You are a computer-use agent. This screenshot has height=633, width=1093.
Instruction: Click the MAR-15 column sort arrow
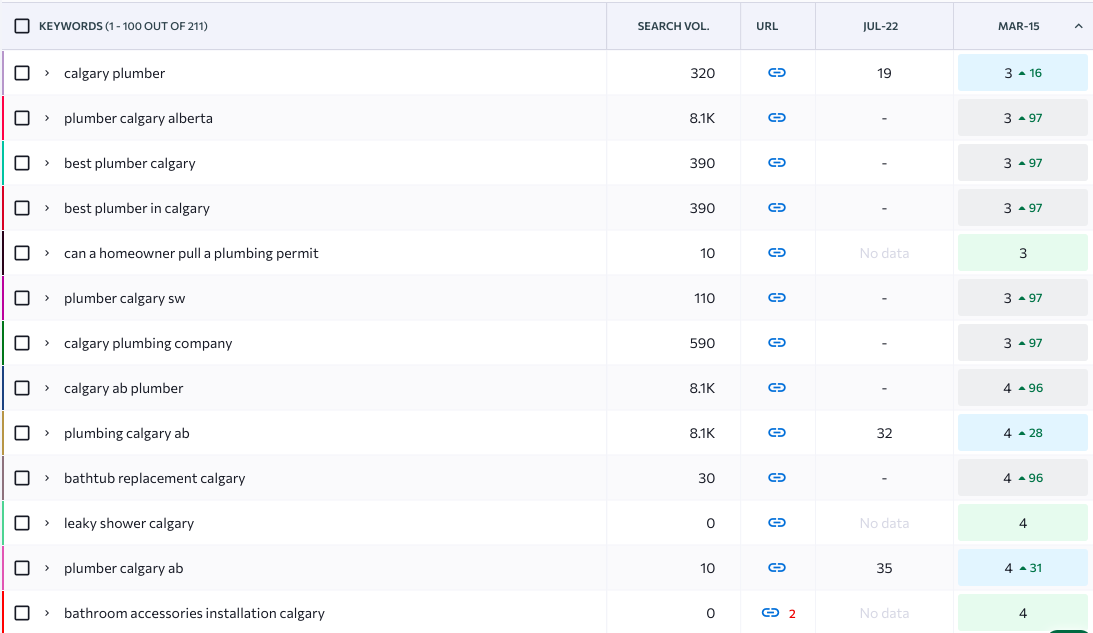pyautogui.click(x=1077, y=26)
